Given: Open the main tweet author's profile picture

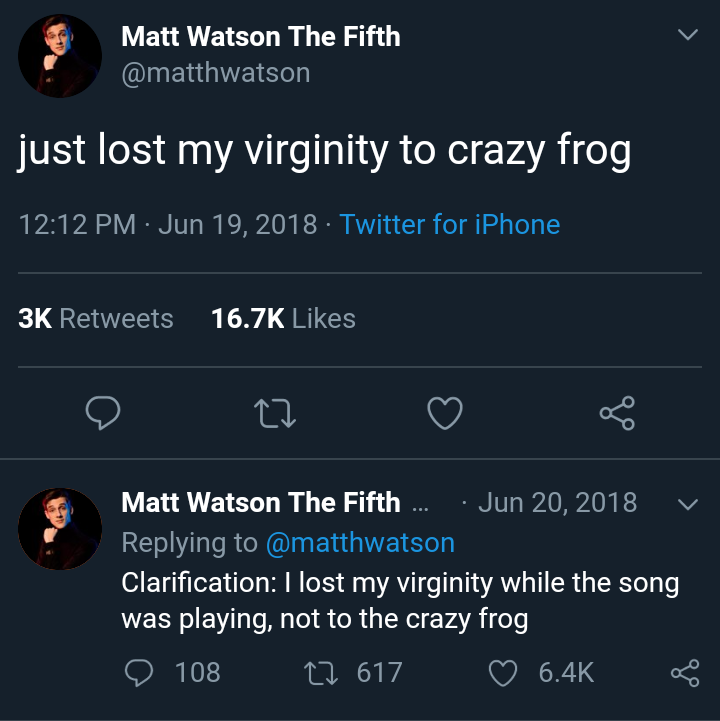Looking at the screenshot, I should 60,55.
